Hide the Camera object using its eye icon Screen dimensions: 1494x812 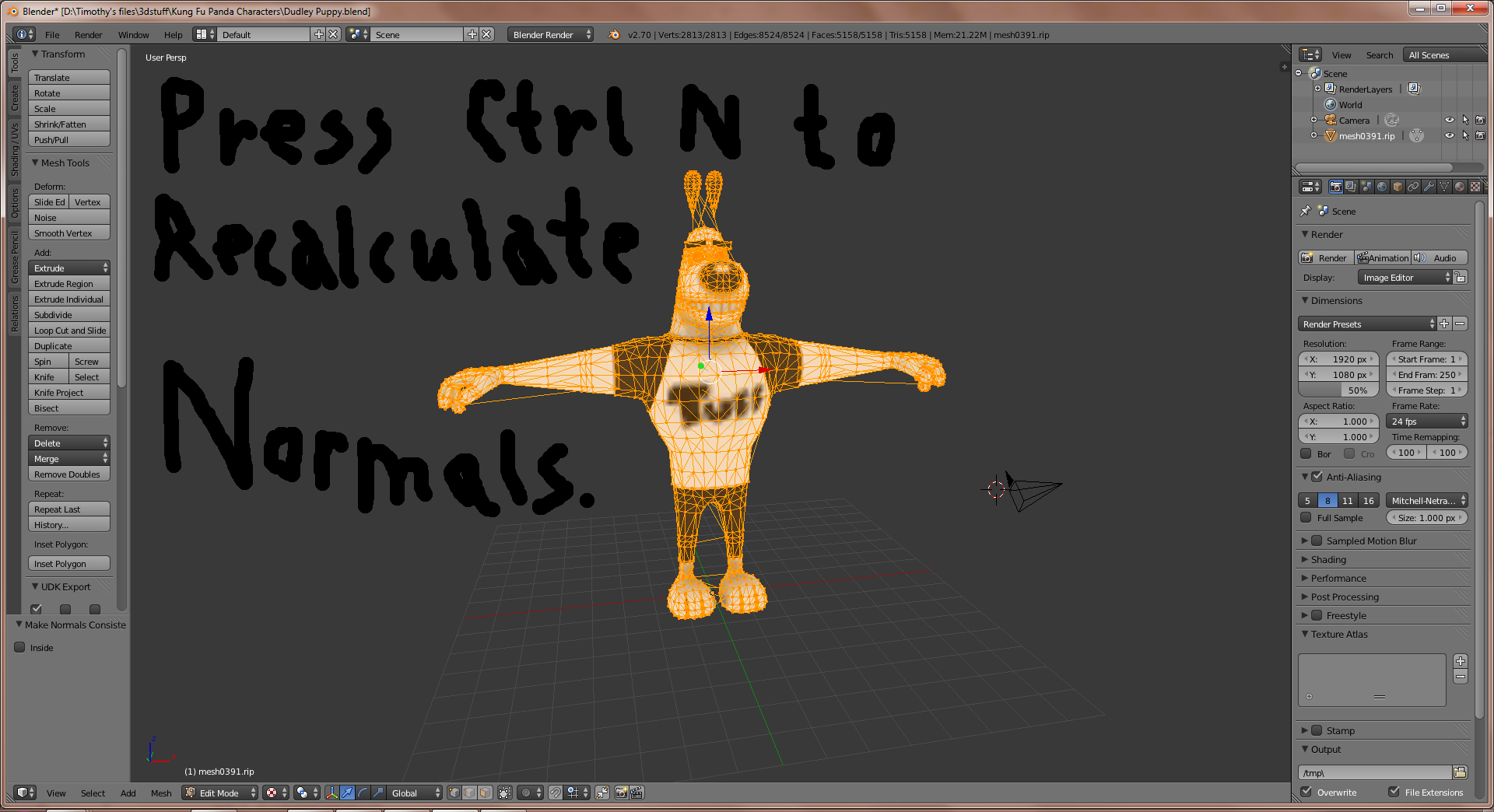[x=1449, y=120]
